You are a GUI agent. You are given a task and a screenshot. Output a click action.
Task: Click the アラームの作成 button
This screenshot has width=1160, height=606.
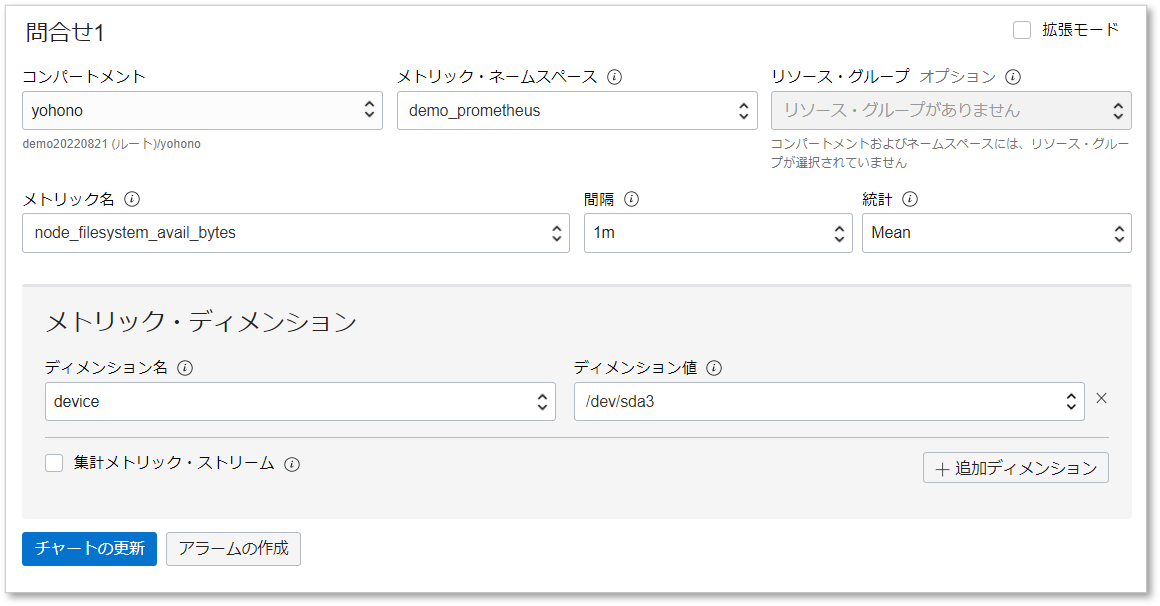pos(233,548)
